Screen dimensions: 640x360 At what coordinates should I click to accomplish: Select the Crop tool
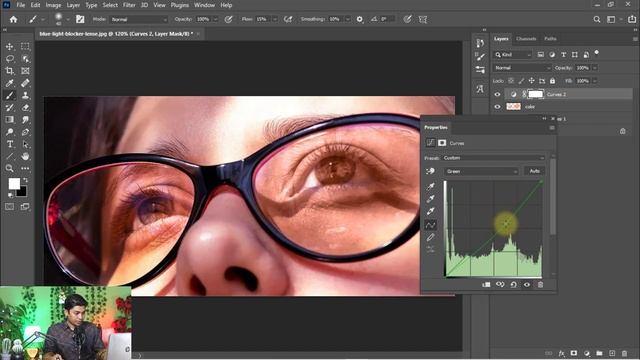(x=9, y=71)
